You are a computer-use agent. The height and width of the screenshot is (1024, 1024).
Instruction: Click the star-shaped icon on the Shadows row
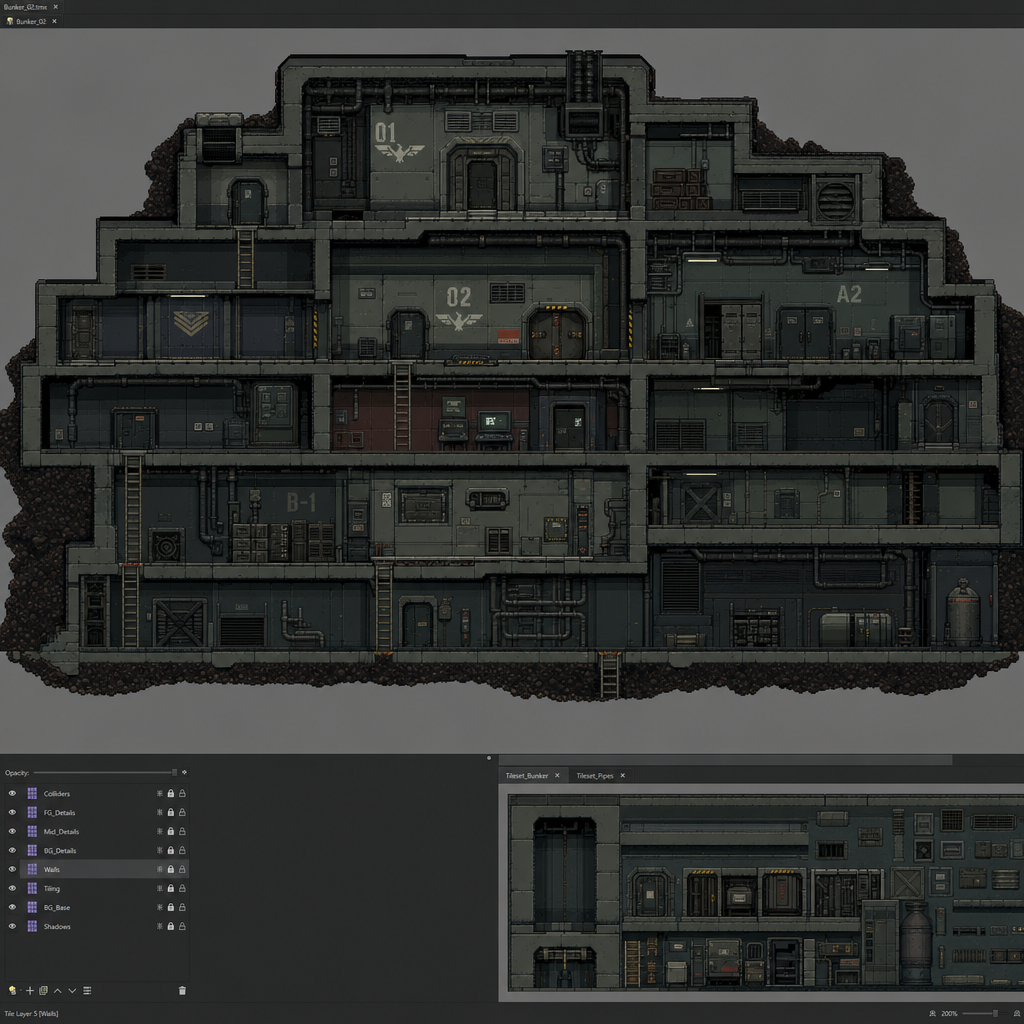click(159, 926)
